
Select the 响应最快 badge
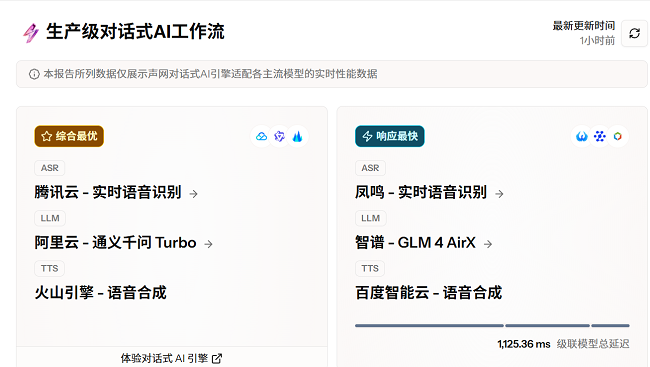pyautogui.click(x=390, y=136)
